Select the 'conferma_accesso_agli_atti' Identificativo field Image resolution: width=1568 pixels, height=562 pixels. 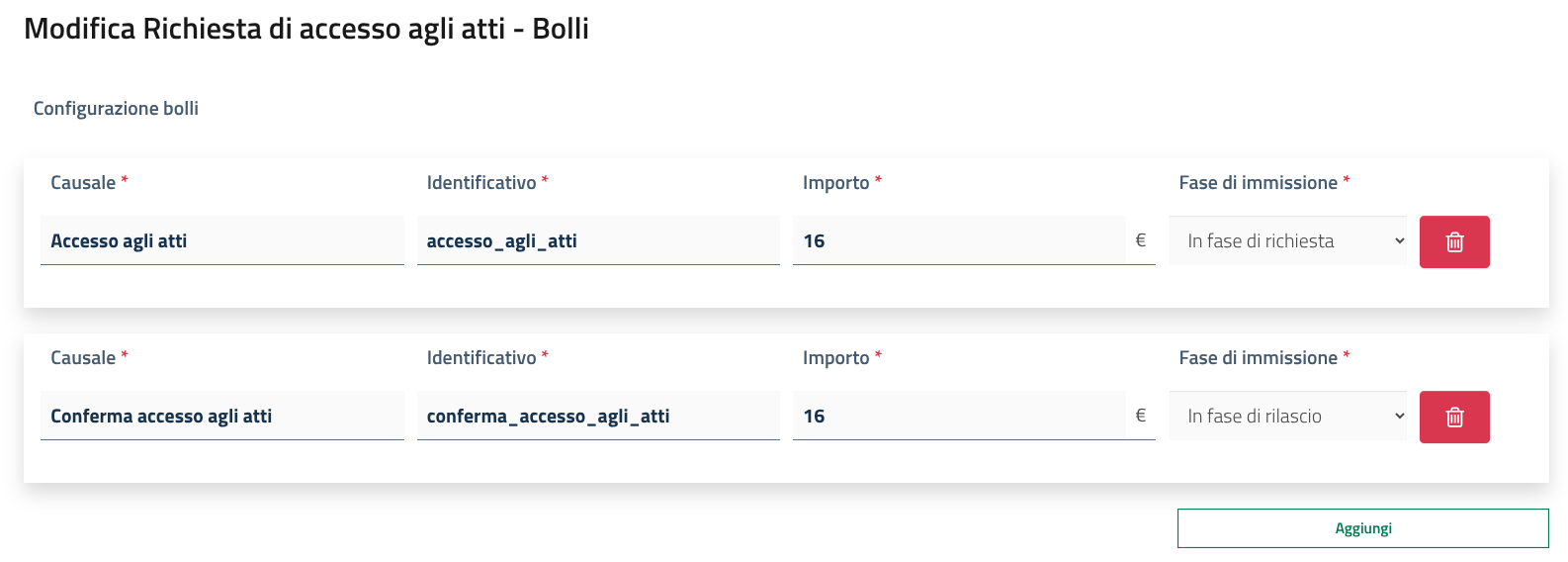click(598, 416)
